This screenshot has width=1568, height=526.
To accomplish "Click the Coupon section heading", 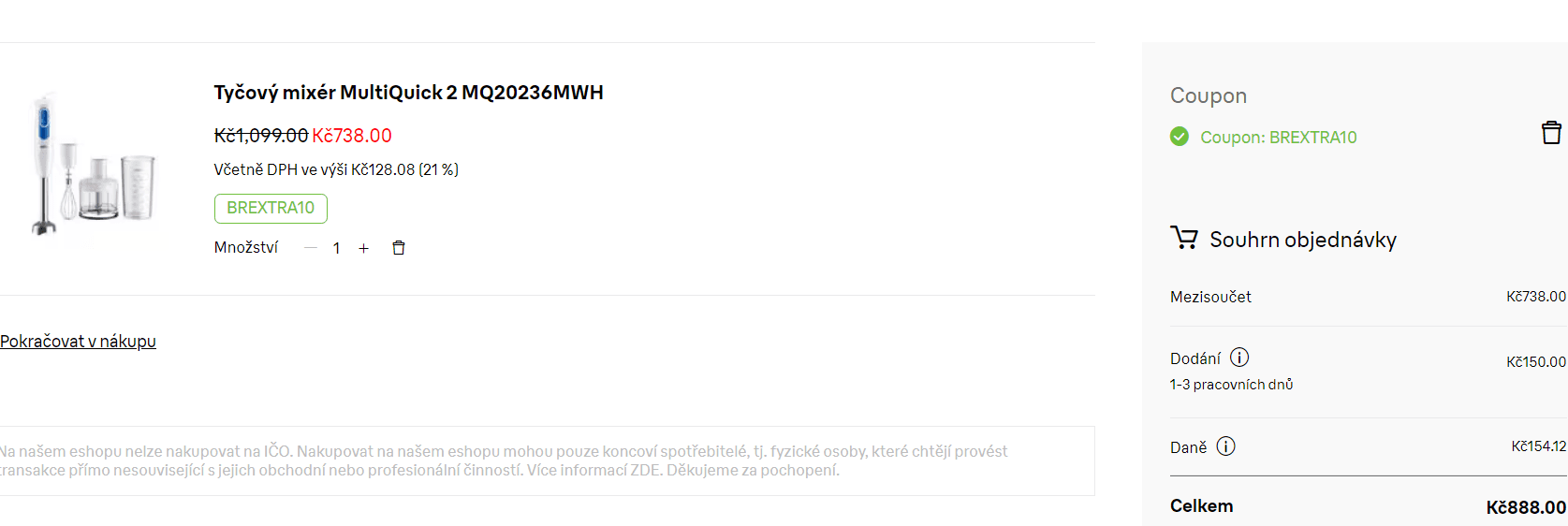I will [1209, 95].
